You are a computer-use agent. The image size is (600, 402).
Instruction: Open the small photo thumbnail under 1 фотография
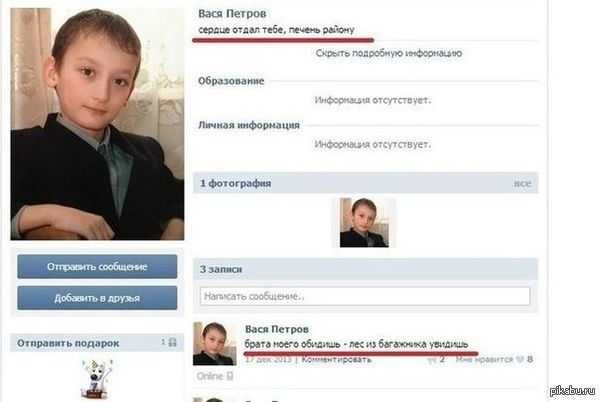click(x=364, y=223)
